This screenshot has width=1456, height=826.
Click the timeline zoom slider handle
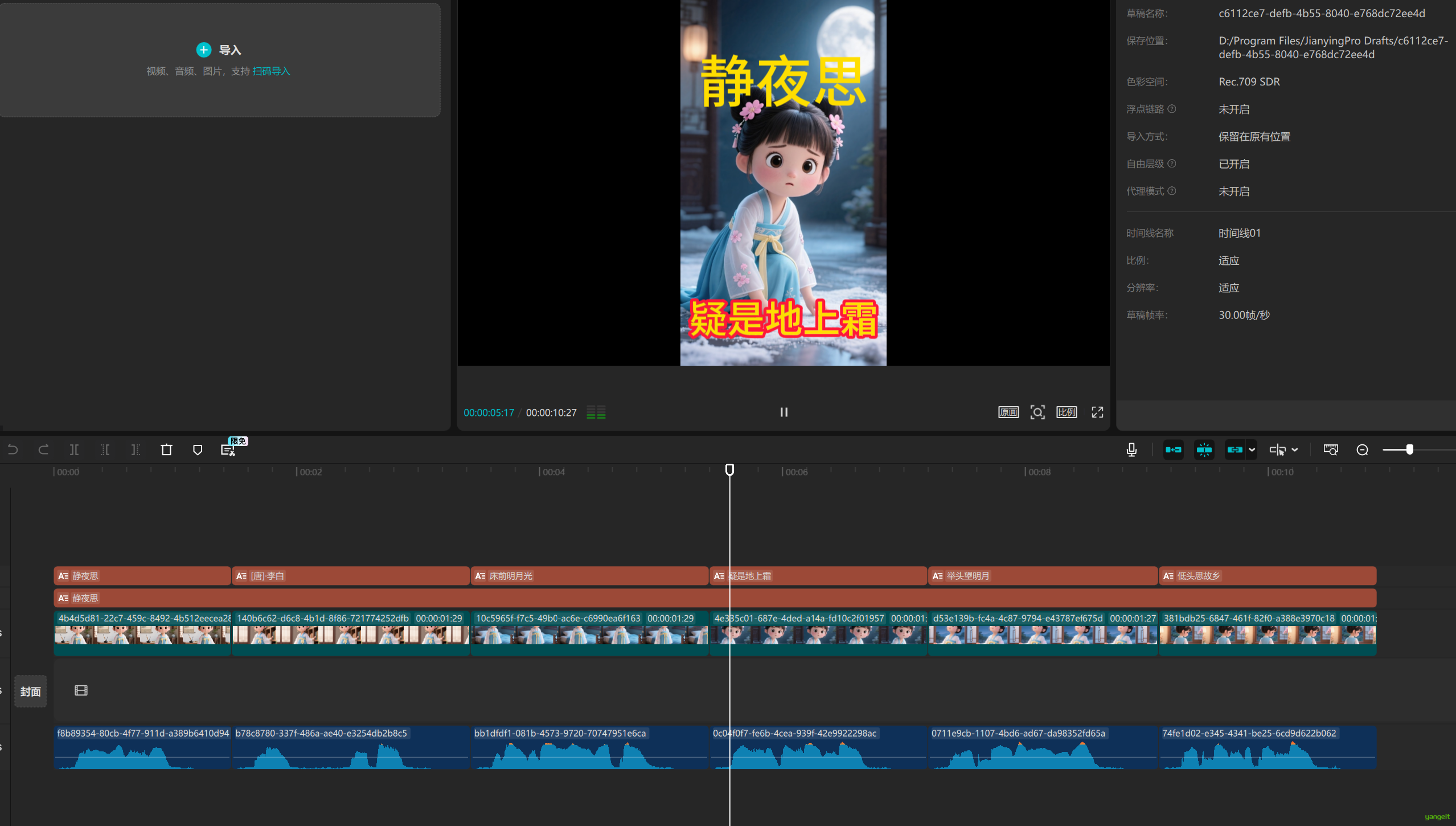point(1409,449)
